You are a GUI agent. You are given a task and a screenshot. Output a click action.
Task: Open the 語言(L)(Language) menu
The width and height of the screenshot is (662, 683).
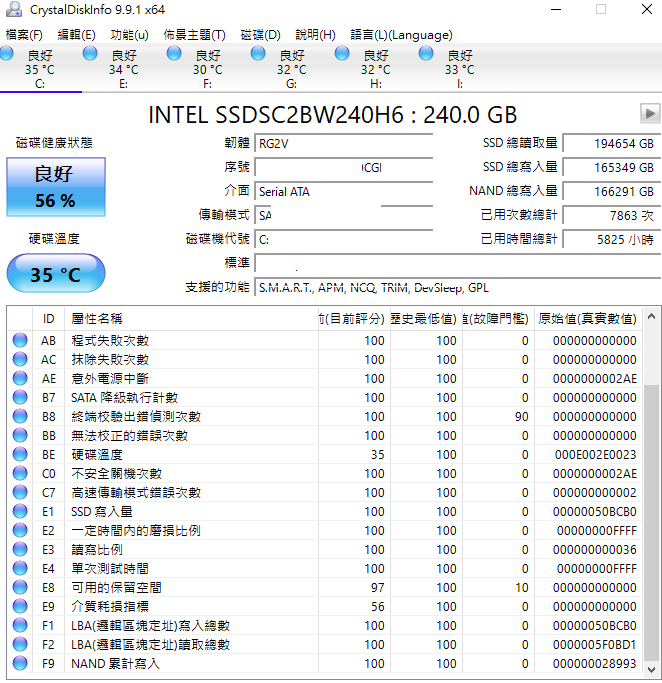(401, 35)
